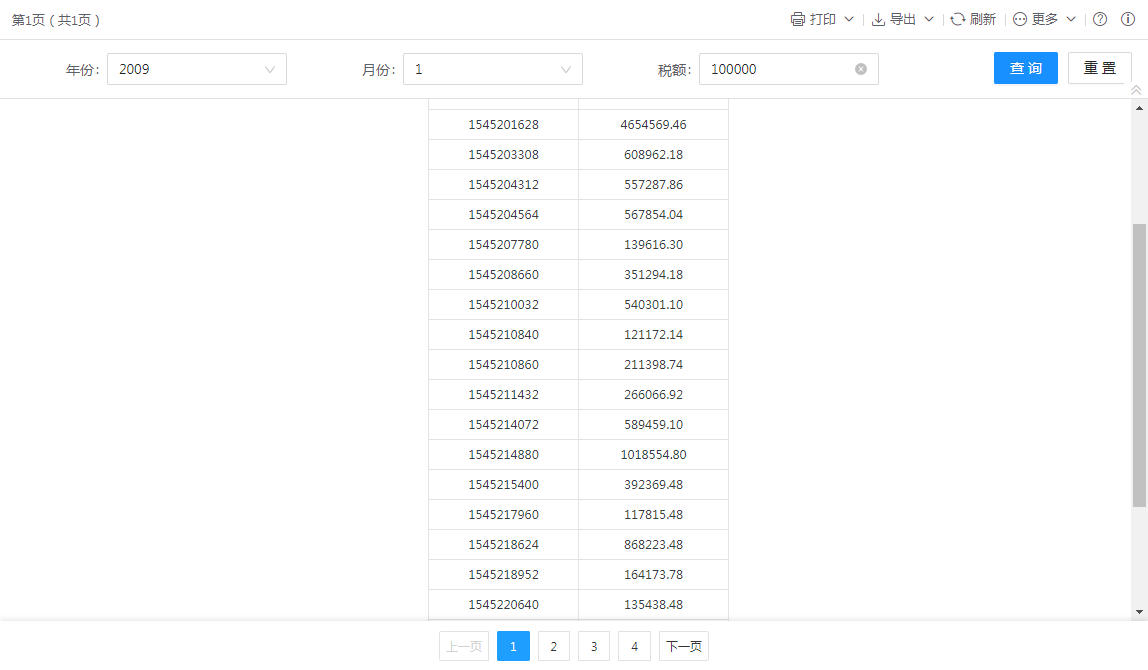Click the 重置 reset button
The image size is (1148, 670).
[x=1100, y=68]
